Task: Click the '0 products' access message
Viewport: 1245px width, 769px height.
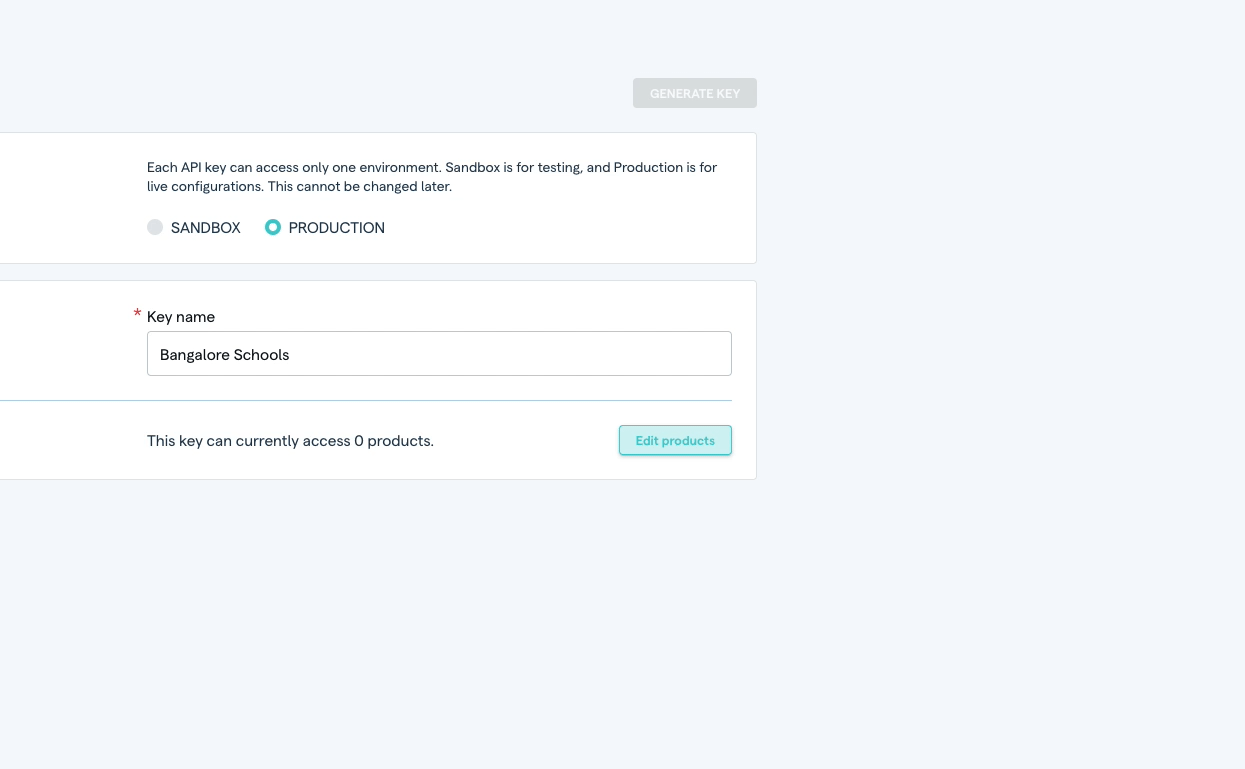Action: point(290,441)
